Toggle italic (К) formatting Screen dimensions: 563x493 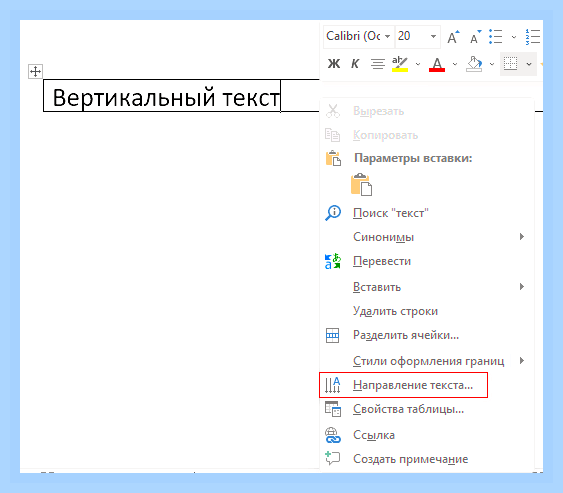355,64
